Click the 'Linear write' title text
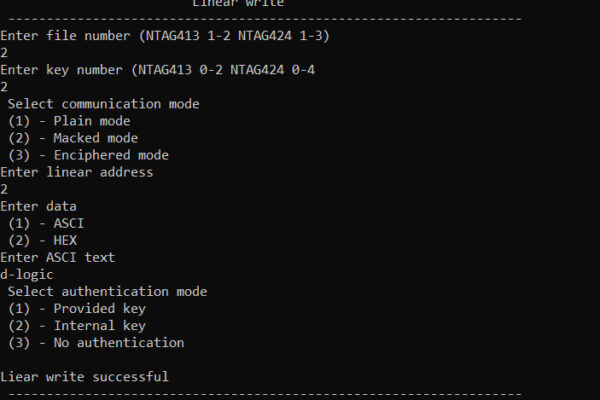600x400 pixels. coord(238,3)
